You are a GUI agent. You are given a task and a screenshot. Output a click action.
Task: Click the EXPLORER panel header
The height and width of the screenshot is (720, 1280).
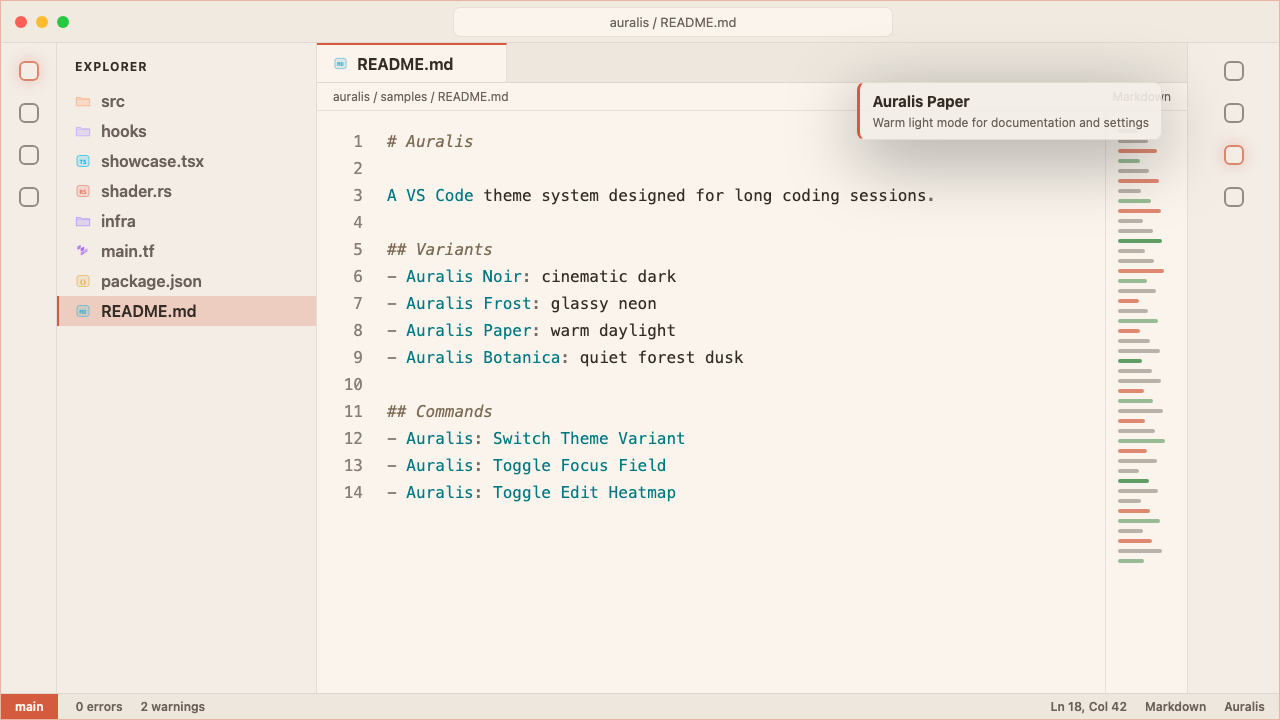click(111, 67)
